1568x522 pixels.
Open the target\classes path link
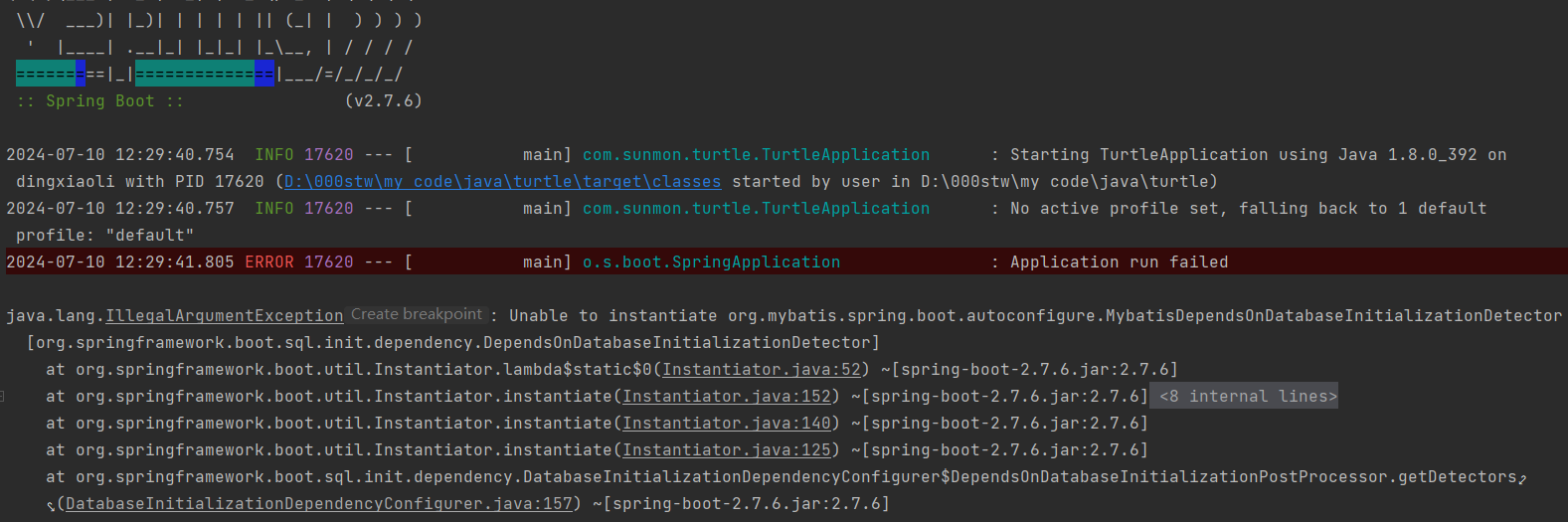(502, 182)
